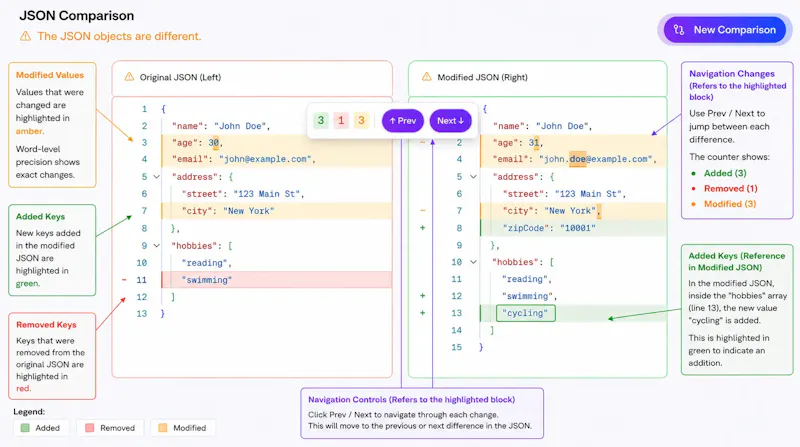Click the tilde marker beside modified "city" line
The width and height of the screenshot is (800, 447).
pos(422,210)
